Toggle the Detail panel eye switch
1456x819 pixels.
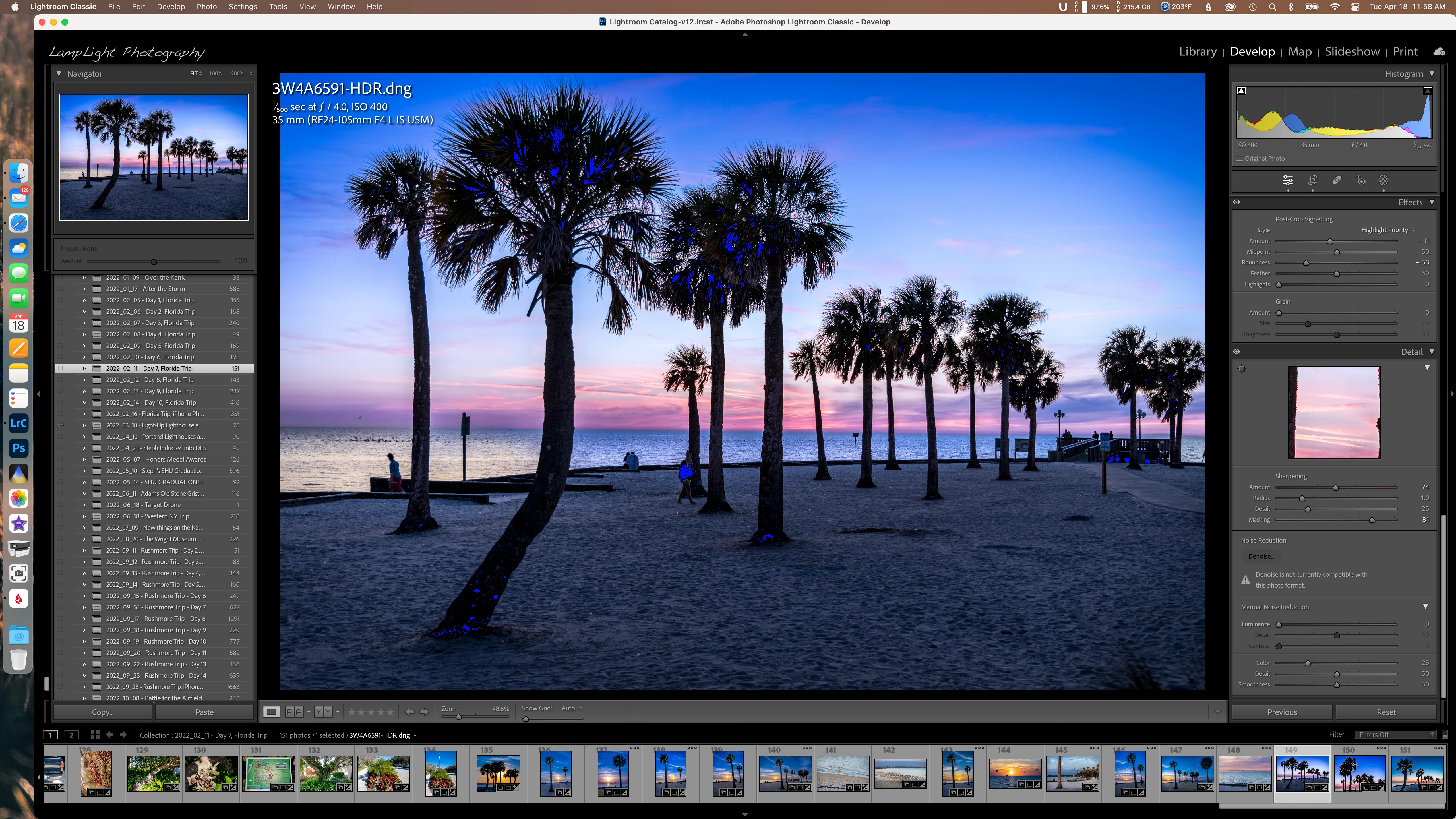click(x=1237, y=351)
